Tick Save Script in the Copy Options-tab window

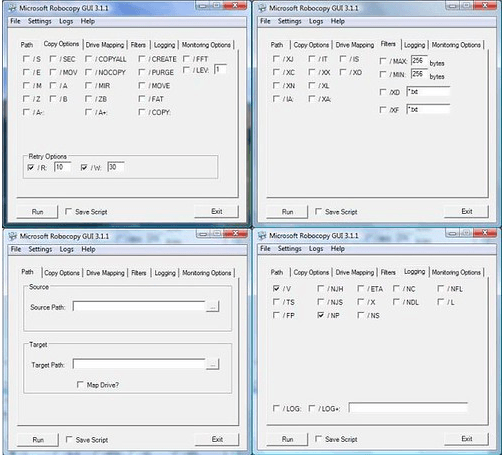(x=68, y=212)
